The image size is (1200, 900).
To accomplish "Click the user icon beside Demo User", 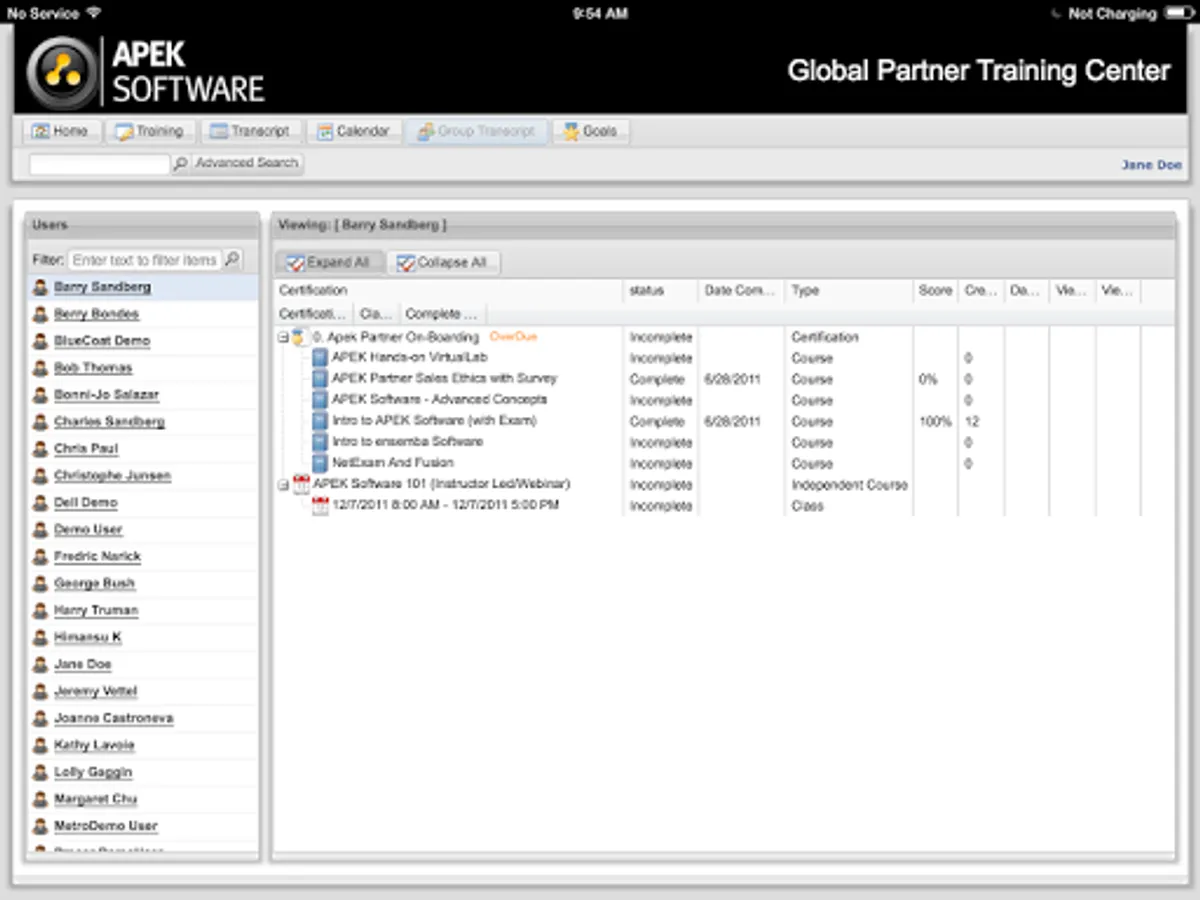I will [x=40, y=530].
